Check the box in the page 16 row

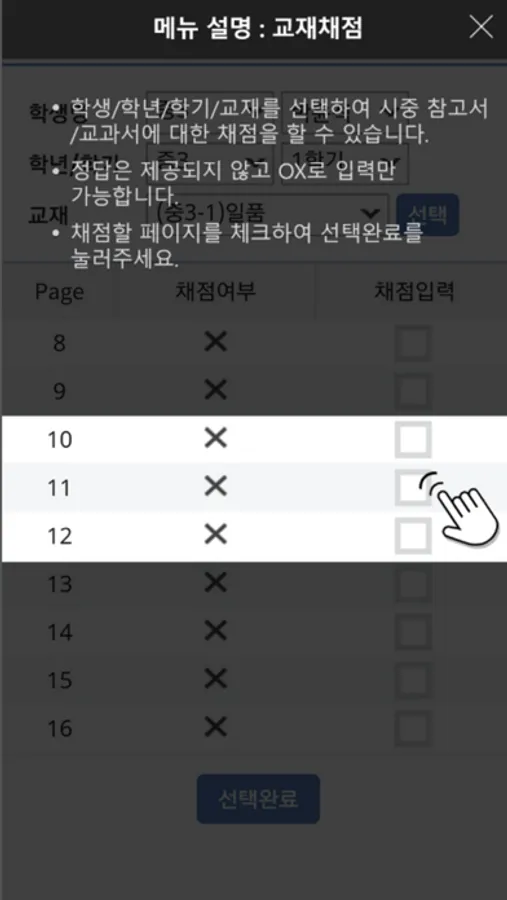point(413,728)
